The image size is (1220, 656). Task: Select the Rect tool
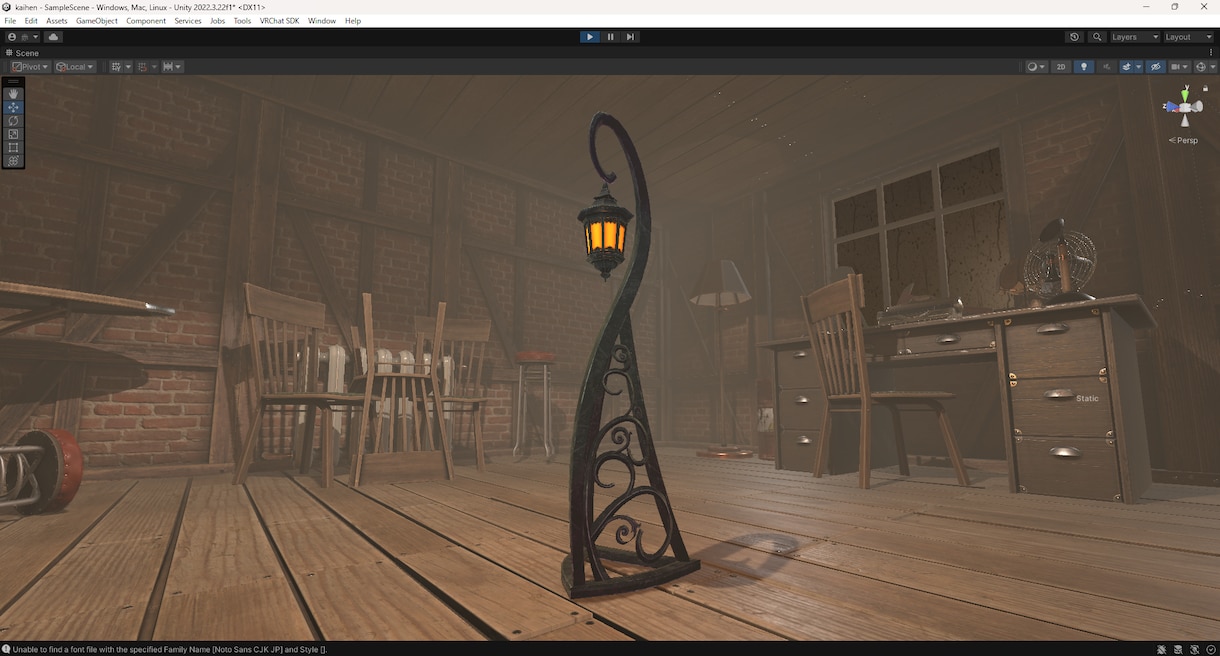click(x=13, y=147)
